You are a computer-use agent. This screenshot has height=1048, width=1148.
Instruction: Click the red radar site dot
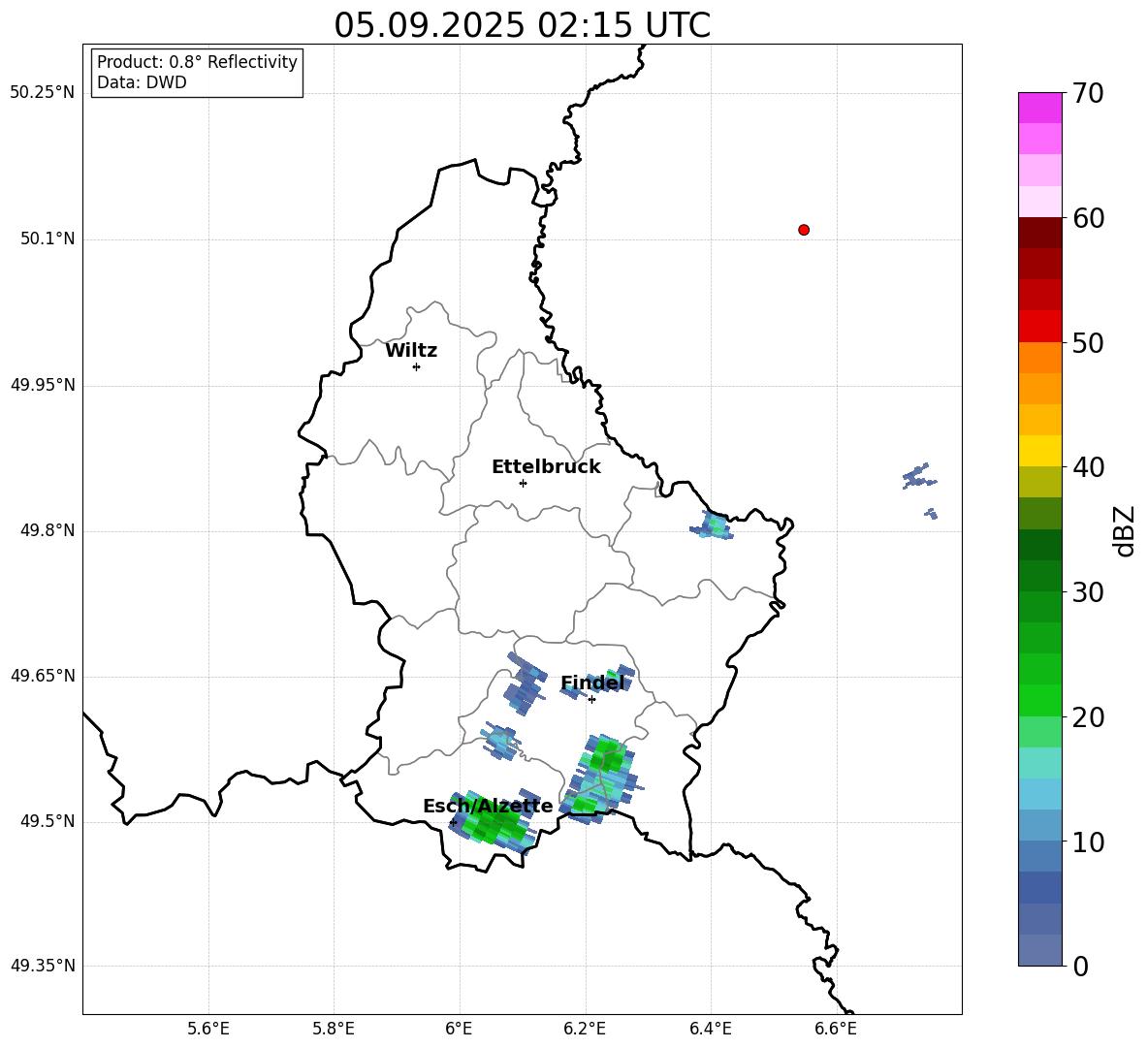tap(804, 230)
